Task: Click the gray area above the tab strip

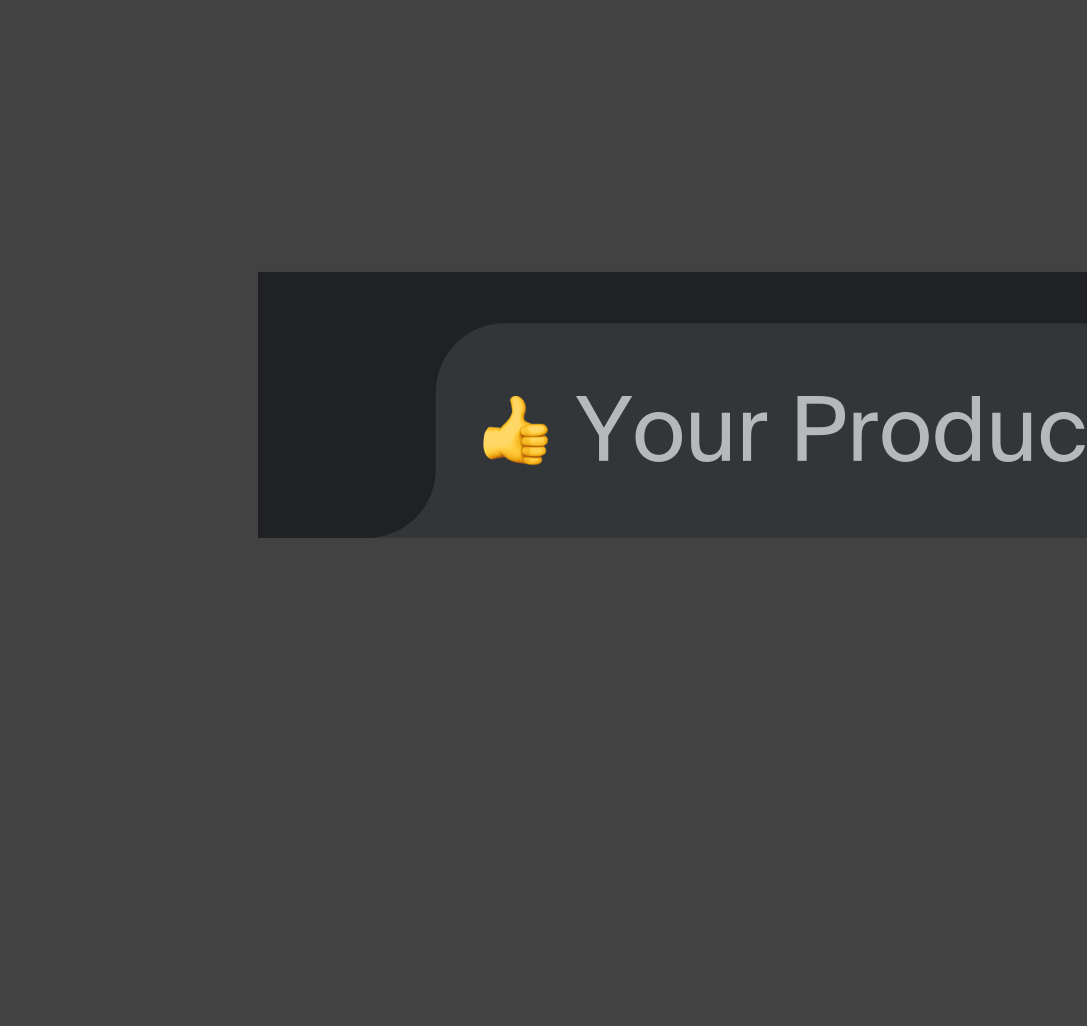Action: pyautogui.click(x=544, y=136)
